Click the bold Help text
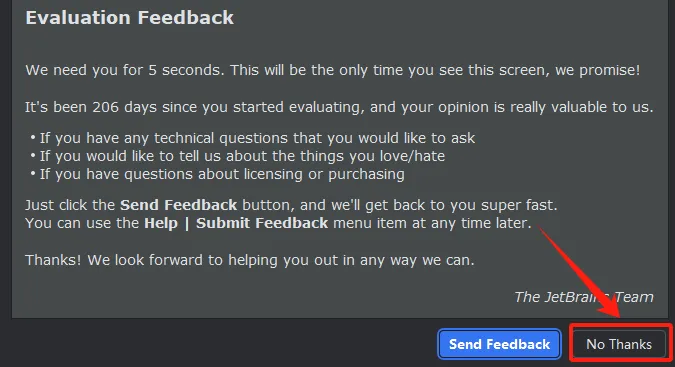The width and height of the screenshot is (675, 367). click(x=161, y=223)
